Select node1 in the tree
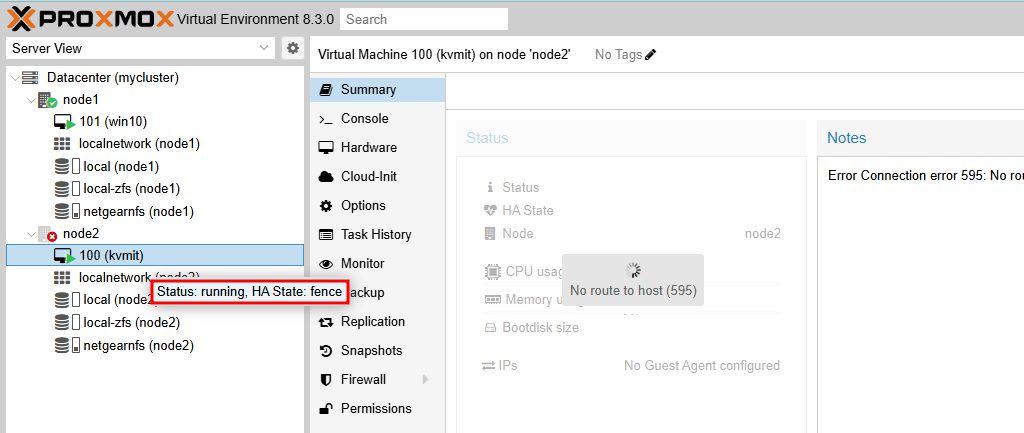Image resolution: width=1024 pixels, height=433 pixels. pos(80,100)
